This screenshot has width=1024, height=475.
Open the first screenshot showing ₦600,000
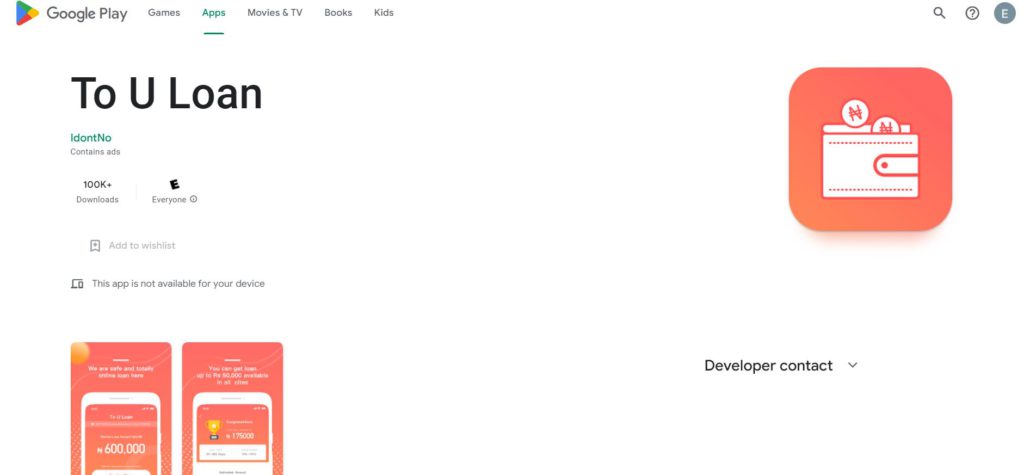121,408
